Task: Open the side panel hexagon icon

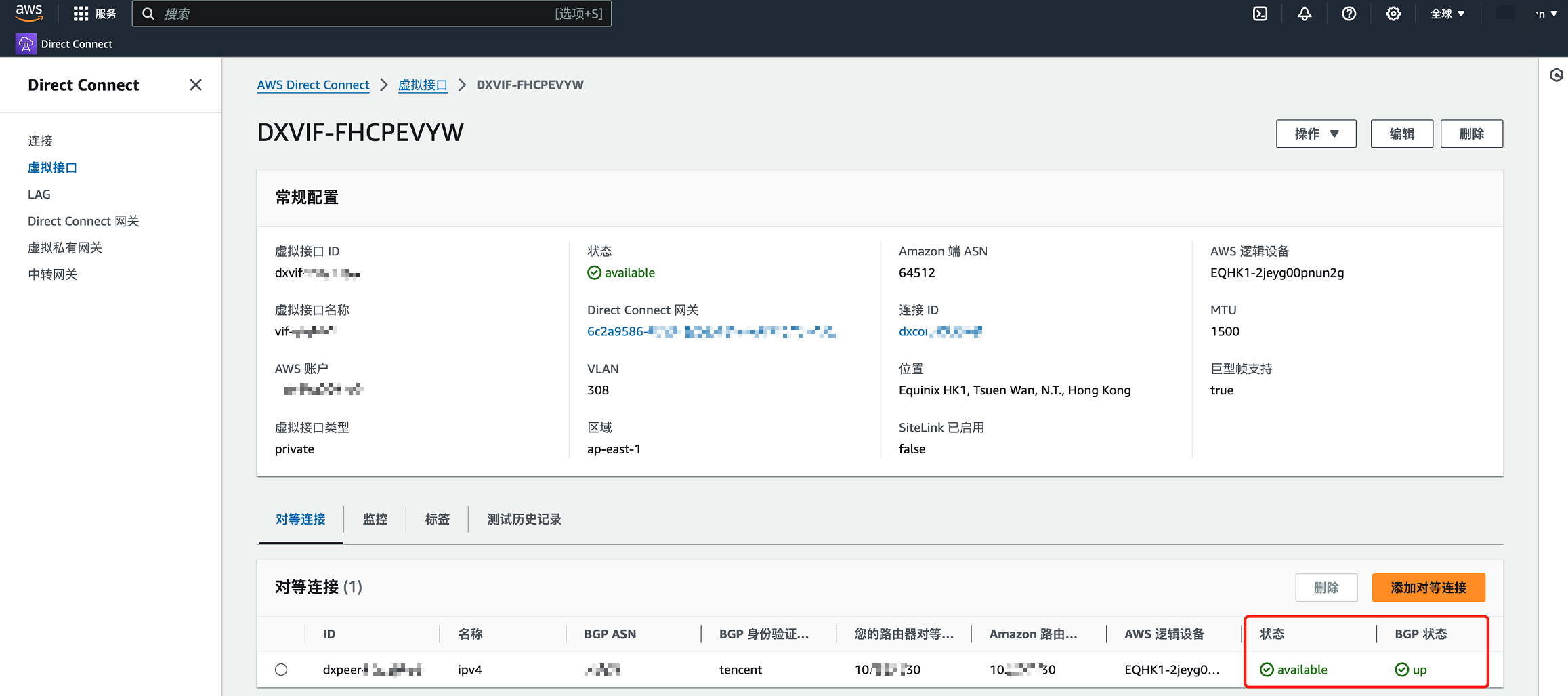Action: pos(1556,75)
